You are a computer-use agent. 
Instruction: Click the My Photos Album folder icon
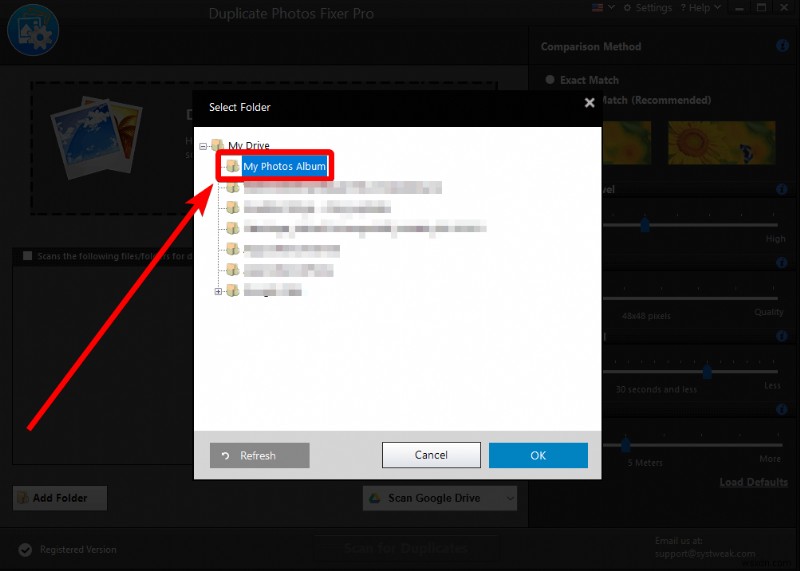point(233,166)
